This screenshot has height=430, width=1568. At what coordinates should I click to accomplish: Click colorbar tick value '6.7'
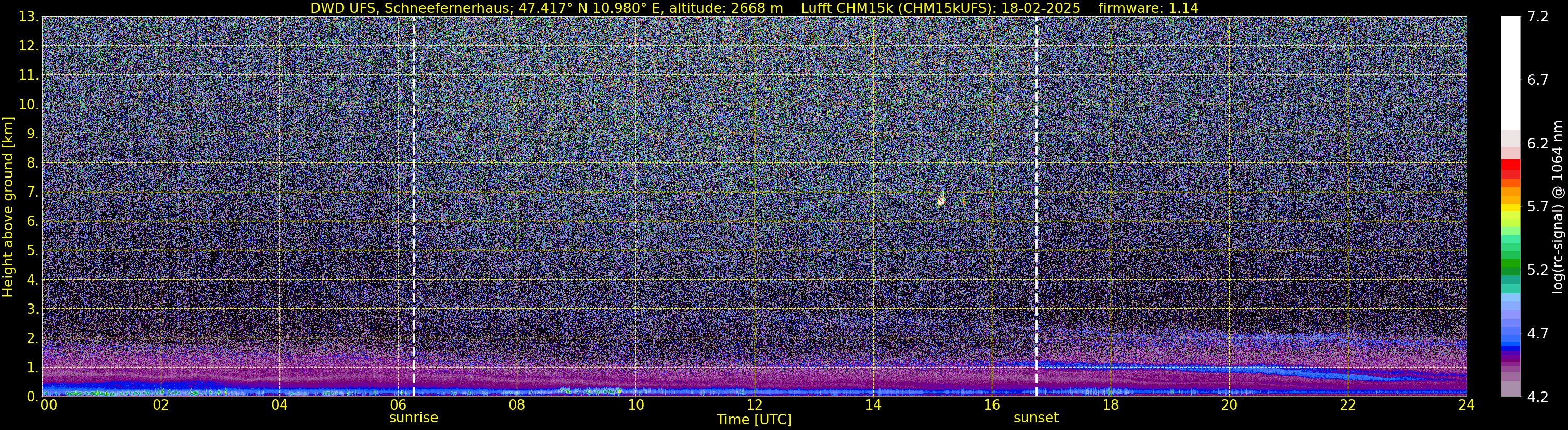(1538, 80)
